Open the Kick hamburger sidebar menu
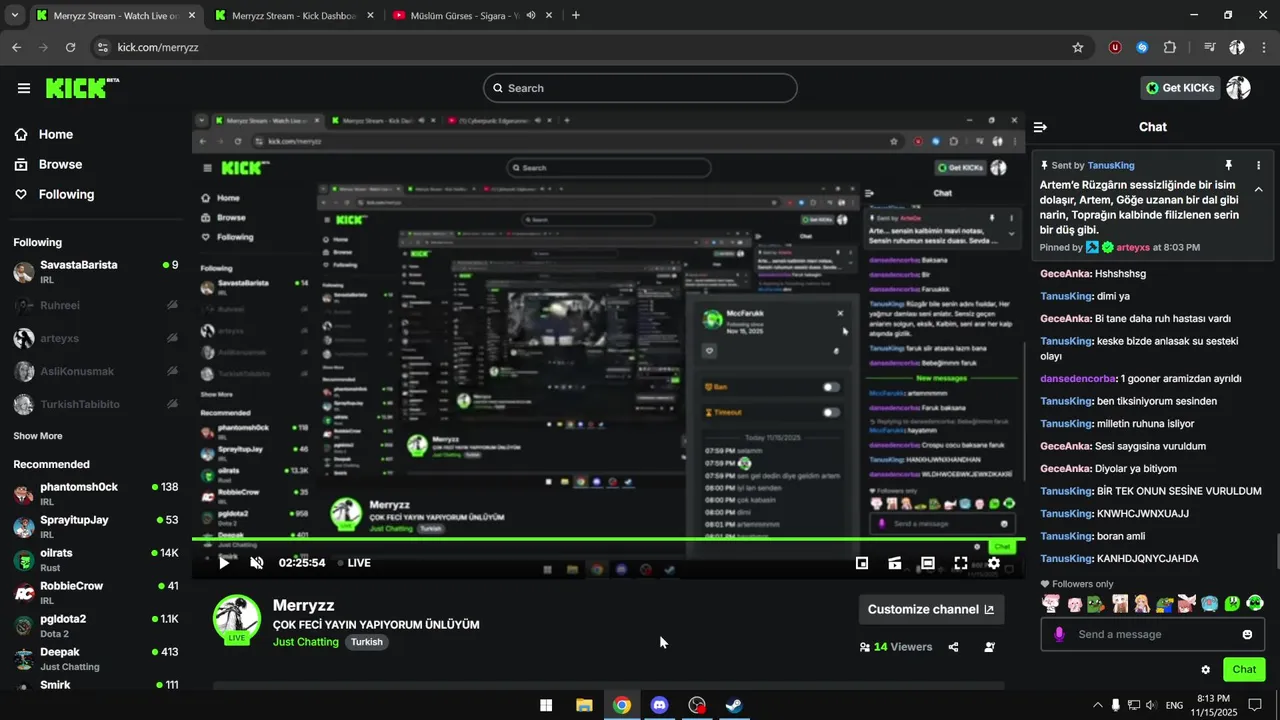 coord(24,88)
